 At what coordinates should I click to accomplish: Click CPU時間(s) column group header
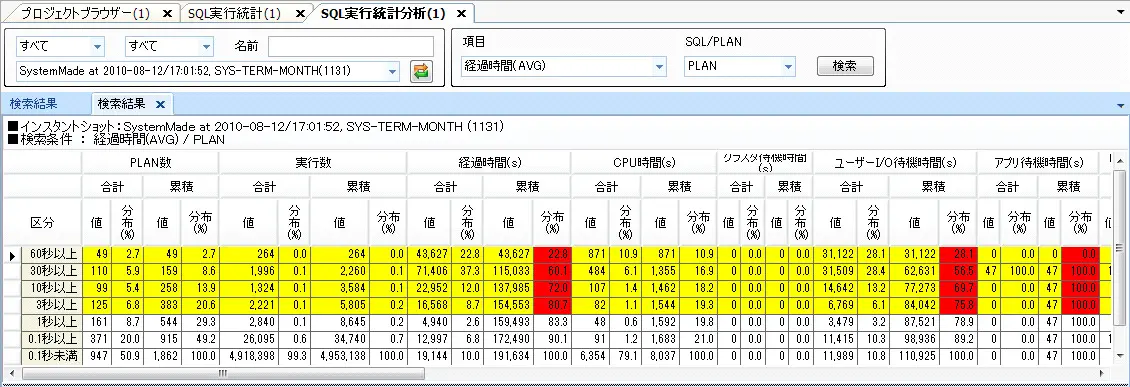pyautogui.click(x=644, y=163)
